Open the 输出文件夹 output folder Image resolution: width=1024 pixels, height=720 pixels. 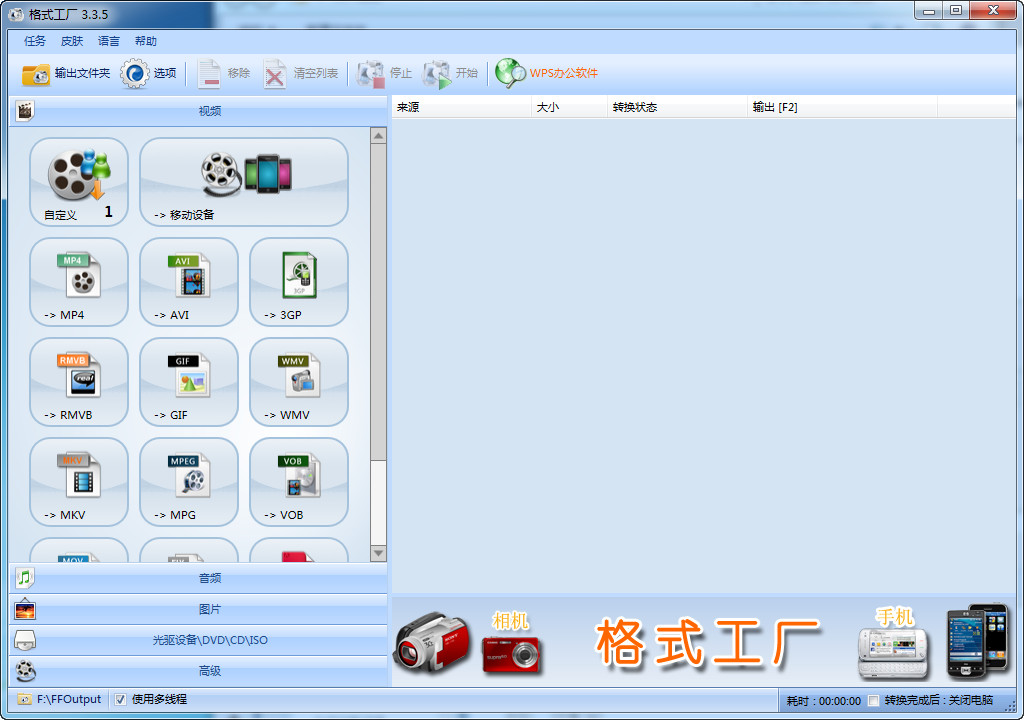pyautogui.click(x=65, y=73)
